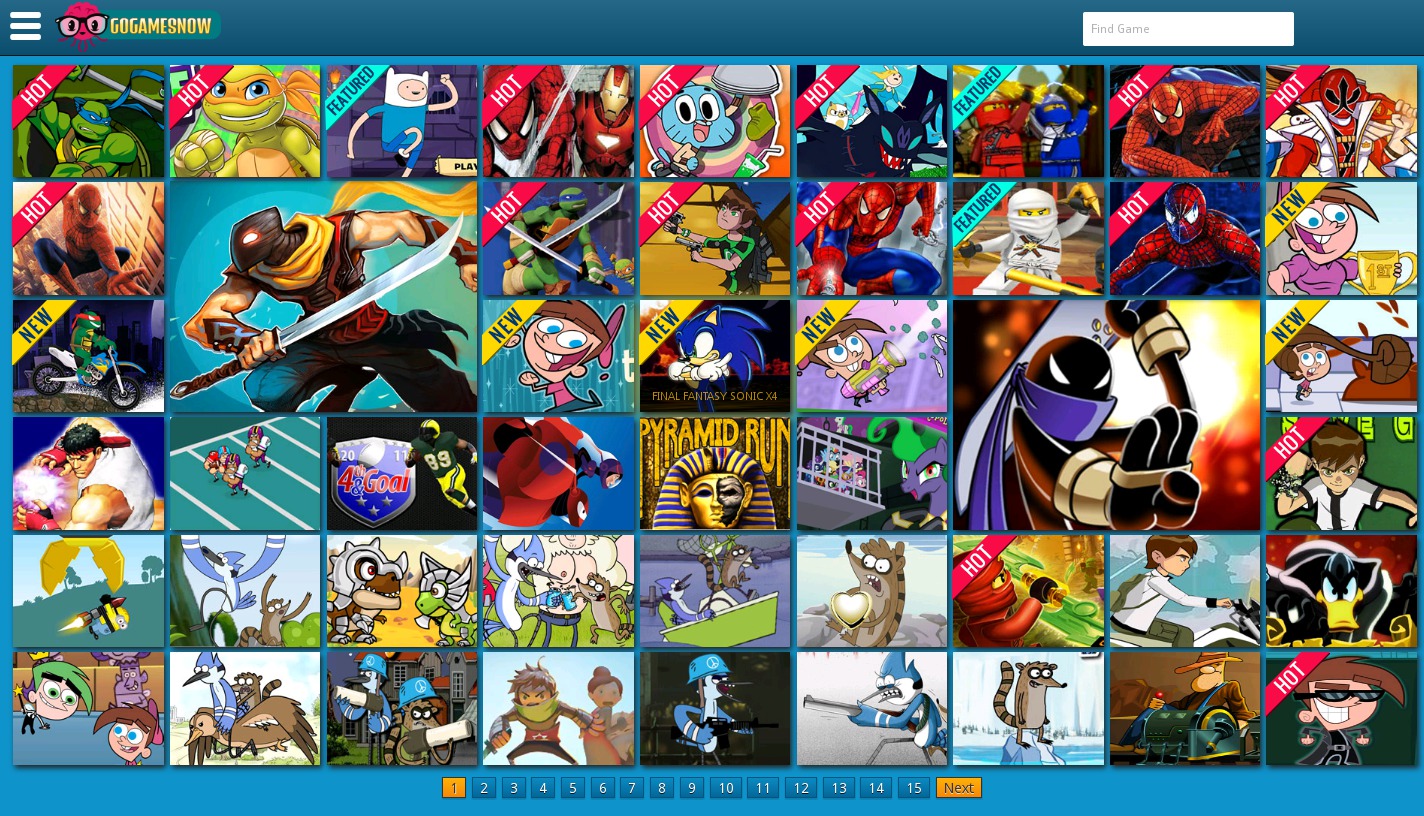The width and height of the screenshot is (1424, 816).
Task: Select the Ninja Turtle motorbike game
Action: click(88, 356)
